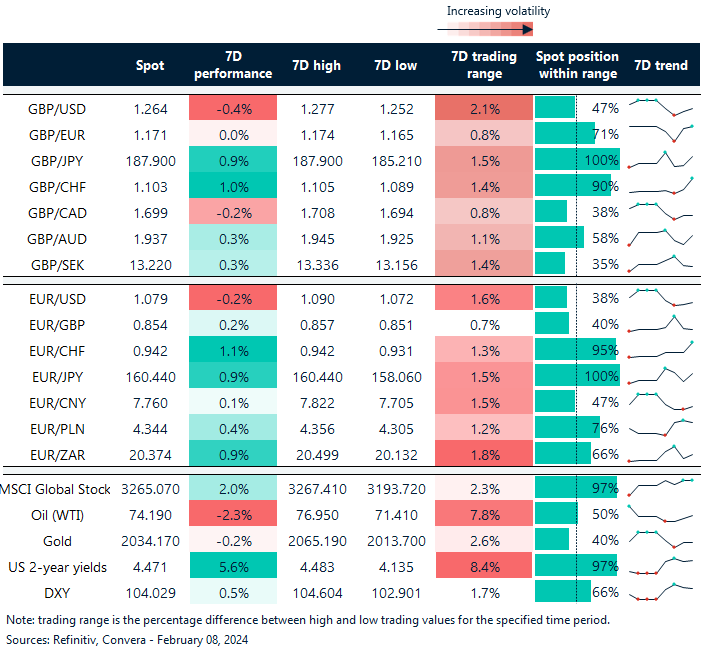Image resolution: width=707 pixels, height=650 pixels.
Task: Select the 7D high column header
Action: pos(316,65)
